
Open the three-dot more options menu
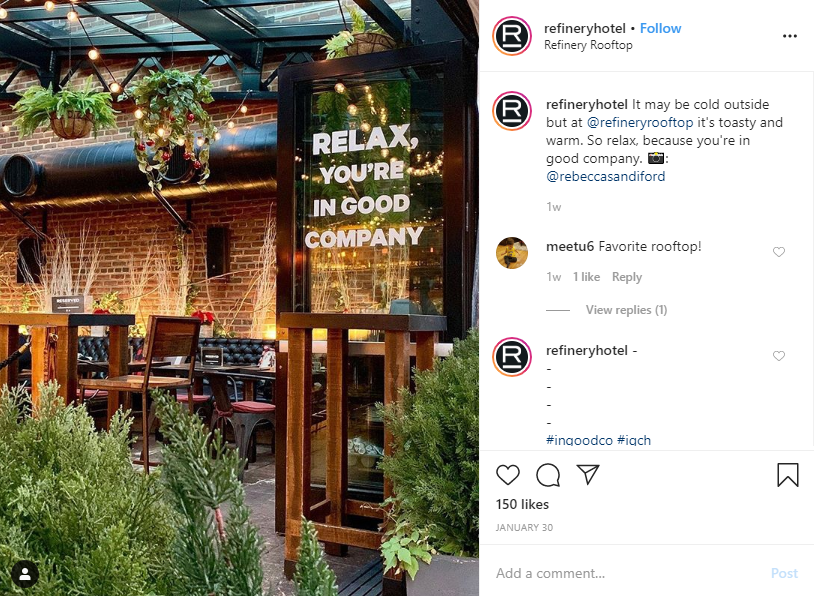[790, 36]
